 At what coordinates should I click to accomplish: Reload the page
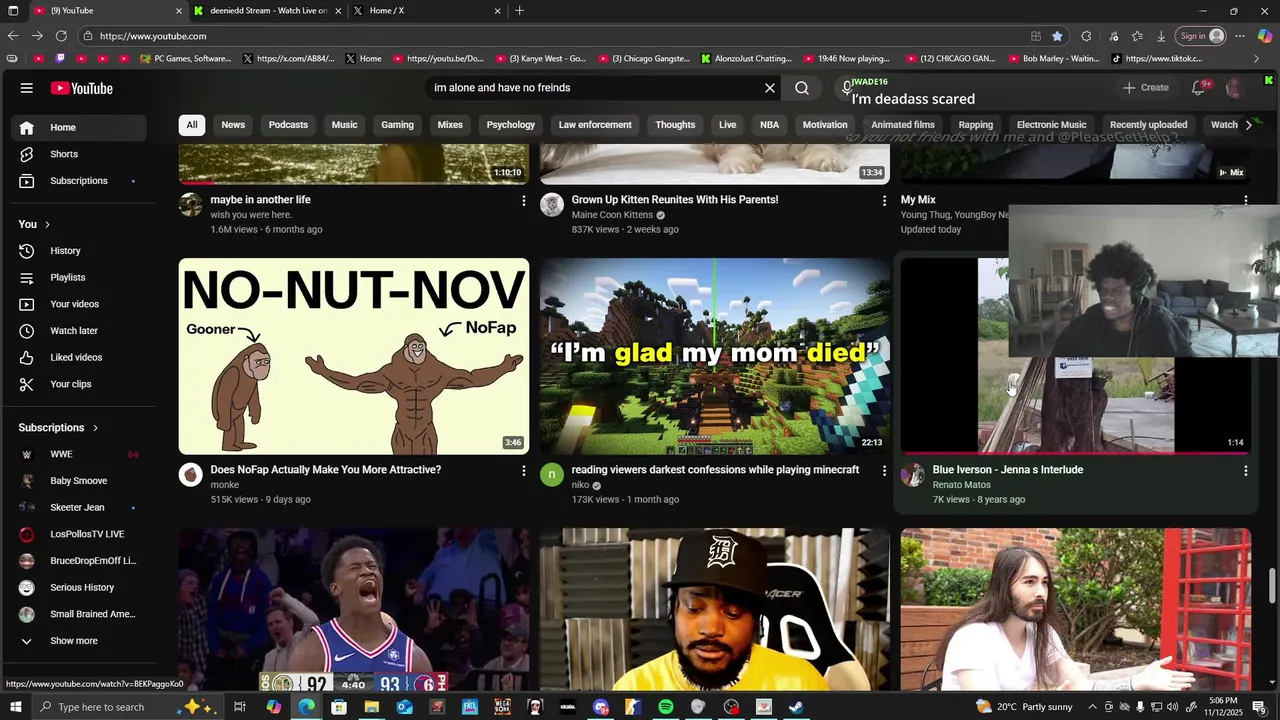pos(61,36)
